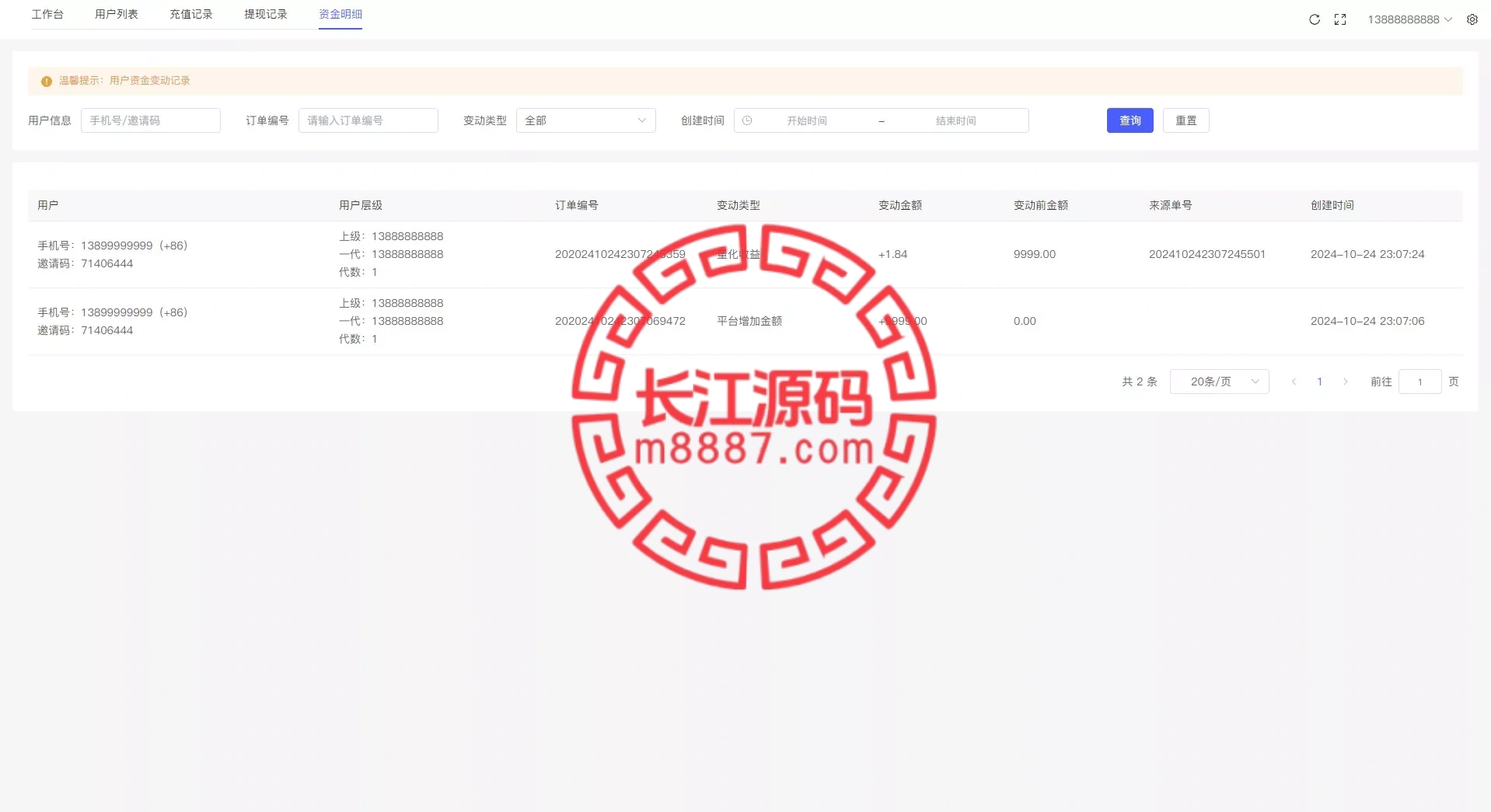The width and height of the screenshot is (1491, 812).
Task: Click the 用户 column header
Action: (48, 205)
